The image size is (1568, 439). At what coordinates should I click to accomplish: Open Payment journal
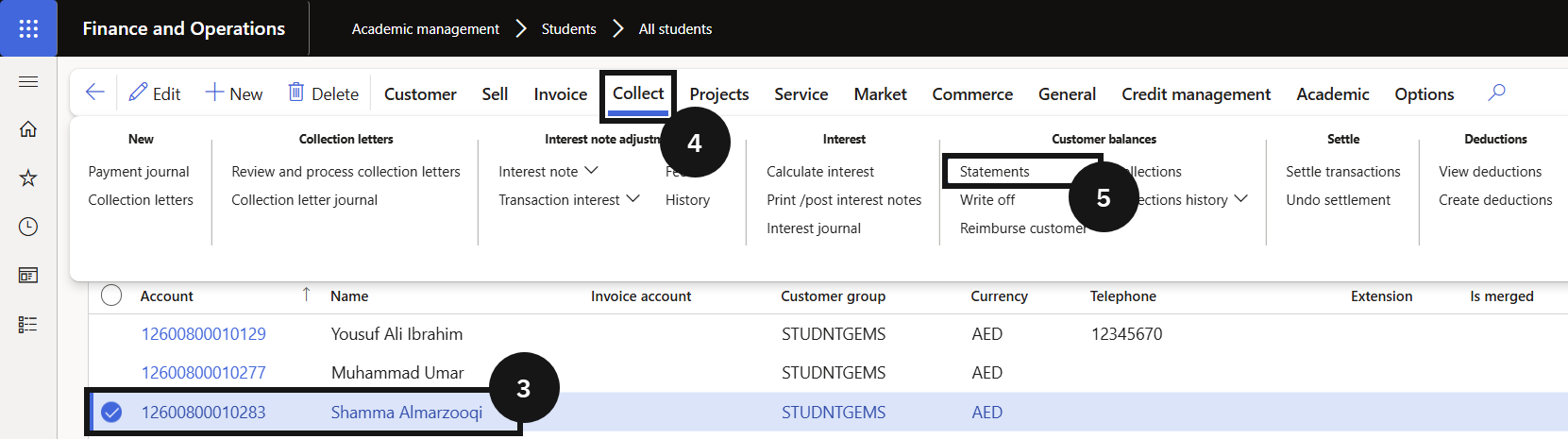[x=139, y=172]
